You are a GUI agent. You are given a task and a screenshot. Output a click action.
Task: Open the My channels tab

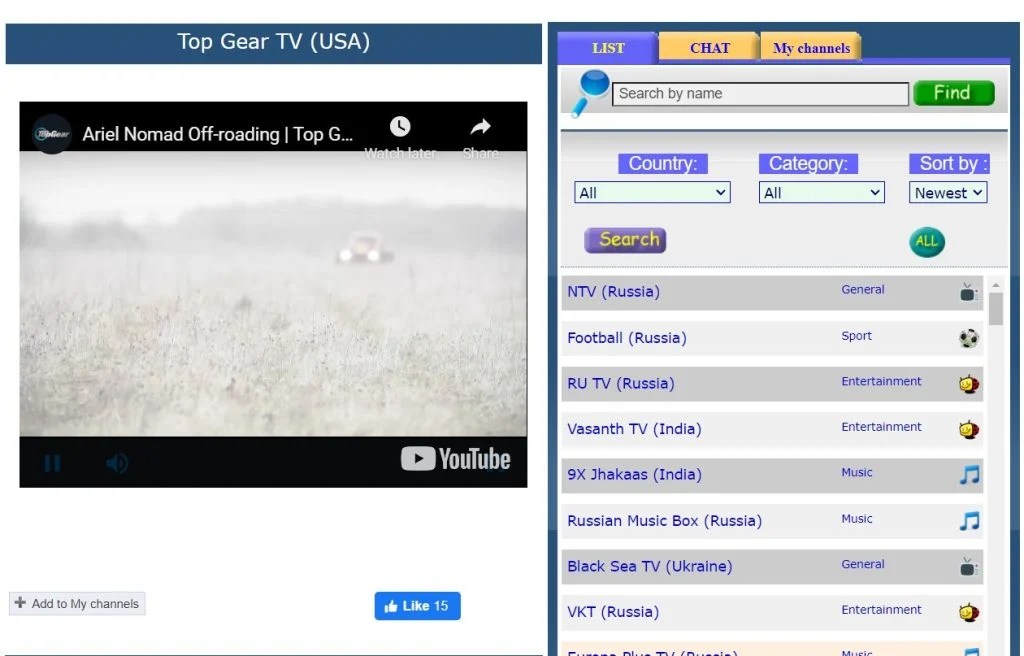coord(810,47)
